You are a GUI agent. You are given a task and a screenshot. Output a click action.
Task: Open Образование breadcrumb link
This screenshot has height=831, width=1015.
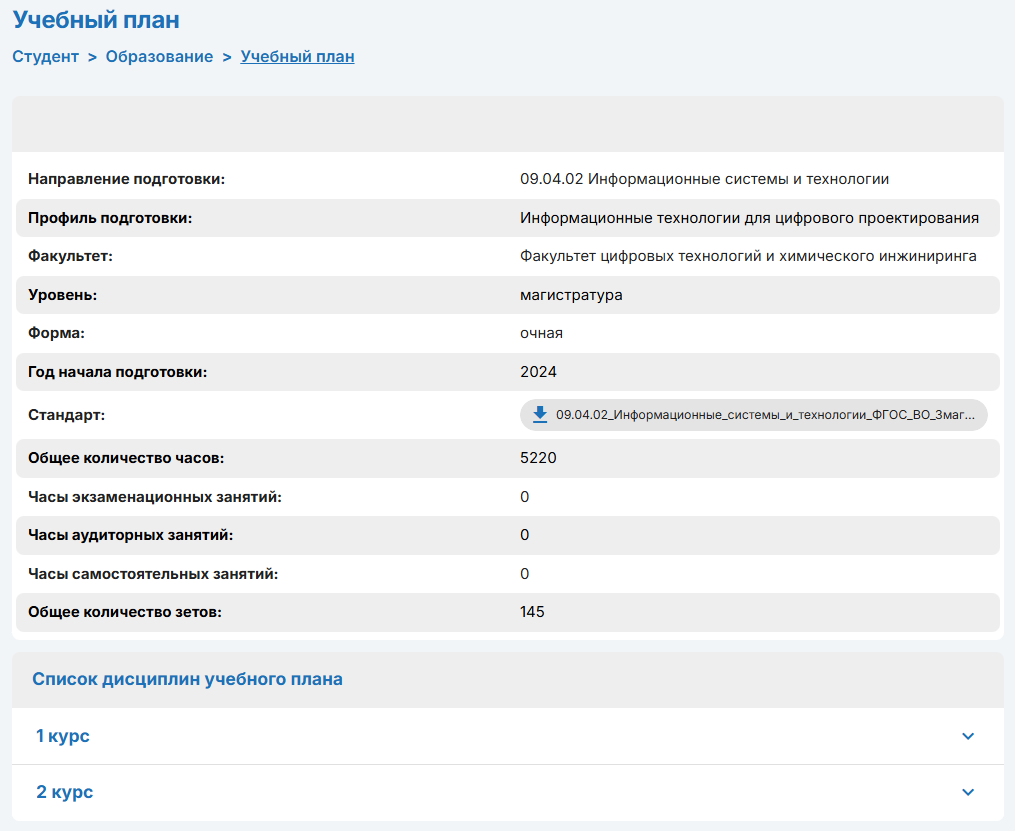click(159, 57)
